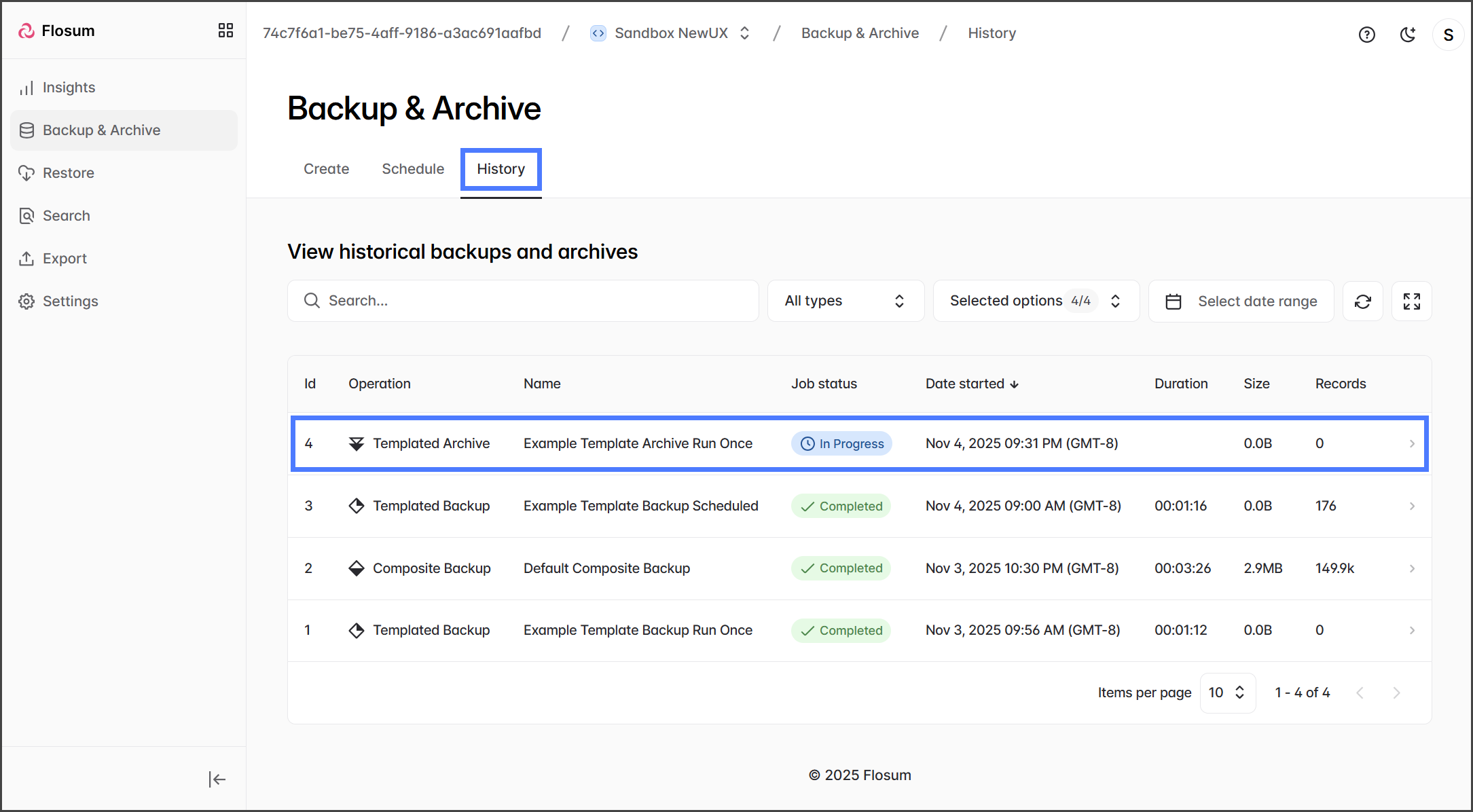Screen dimensions: 1473x812
Task: Open the apps grid icon
Action: [225, 31]
